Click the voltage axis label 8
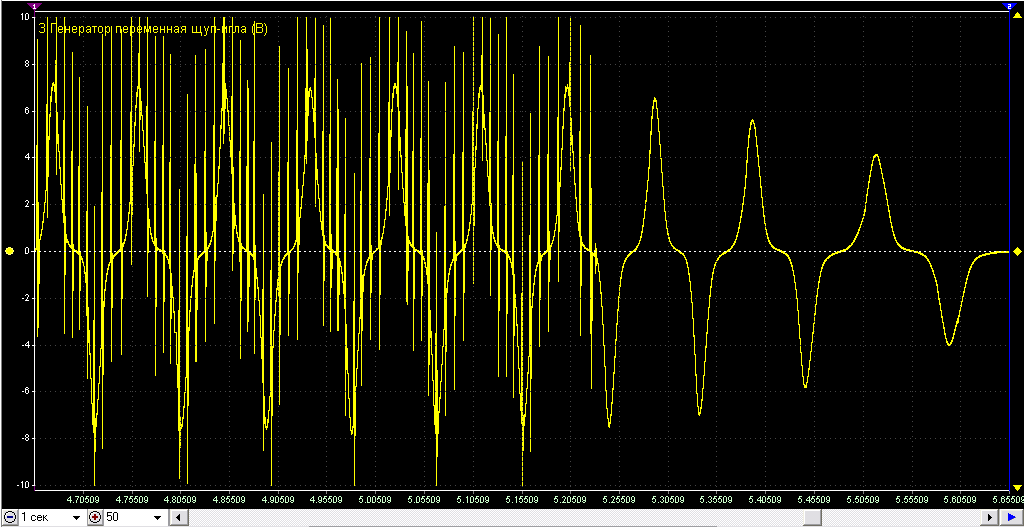The height and width of the screenshot is (527, 1024). pyautogui.click(x=26, y=64)
